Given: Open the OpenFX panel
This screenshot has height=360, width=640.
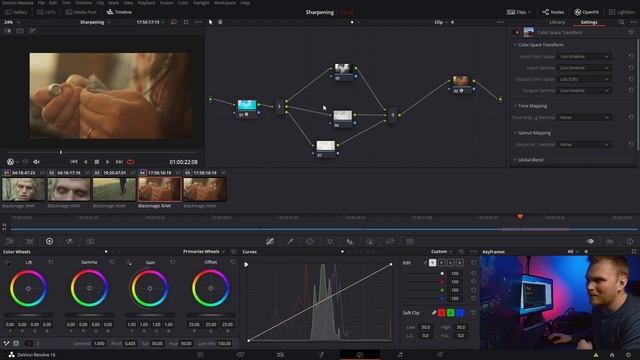Looking at the screenshot, I should coord(587,12).
